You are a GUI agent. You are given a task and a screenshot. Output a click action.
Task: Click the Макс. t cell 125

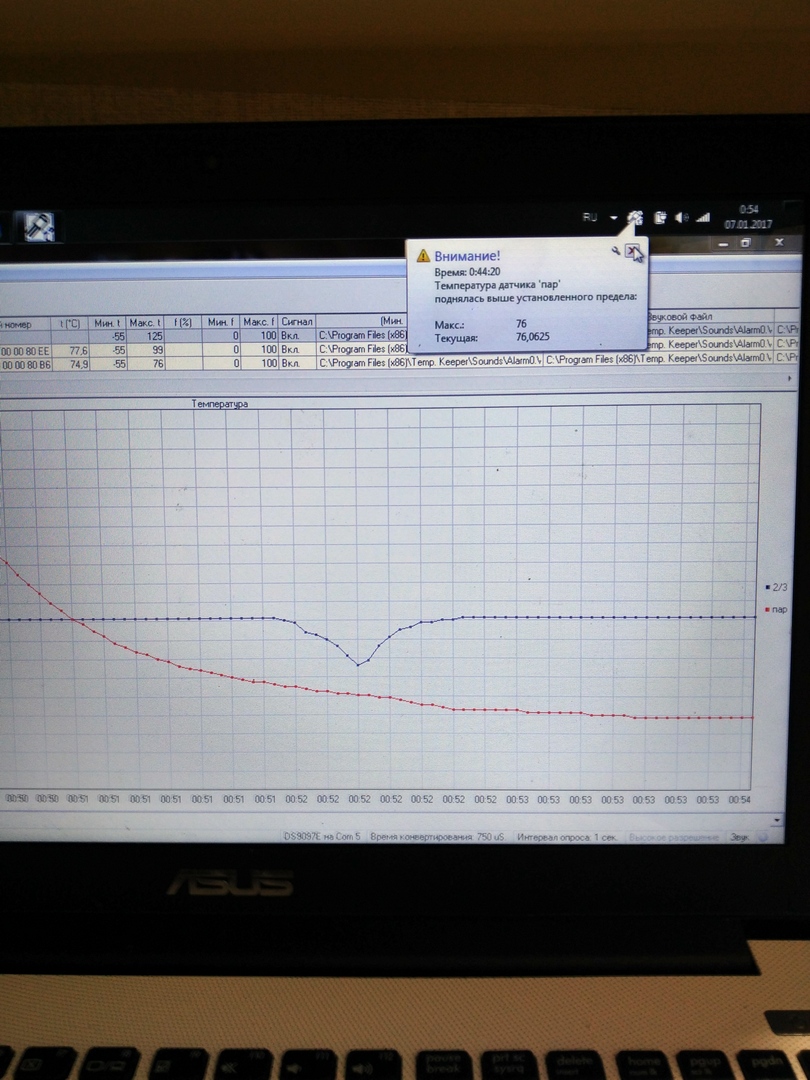[x=145, y=336]
